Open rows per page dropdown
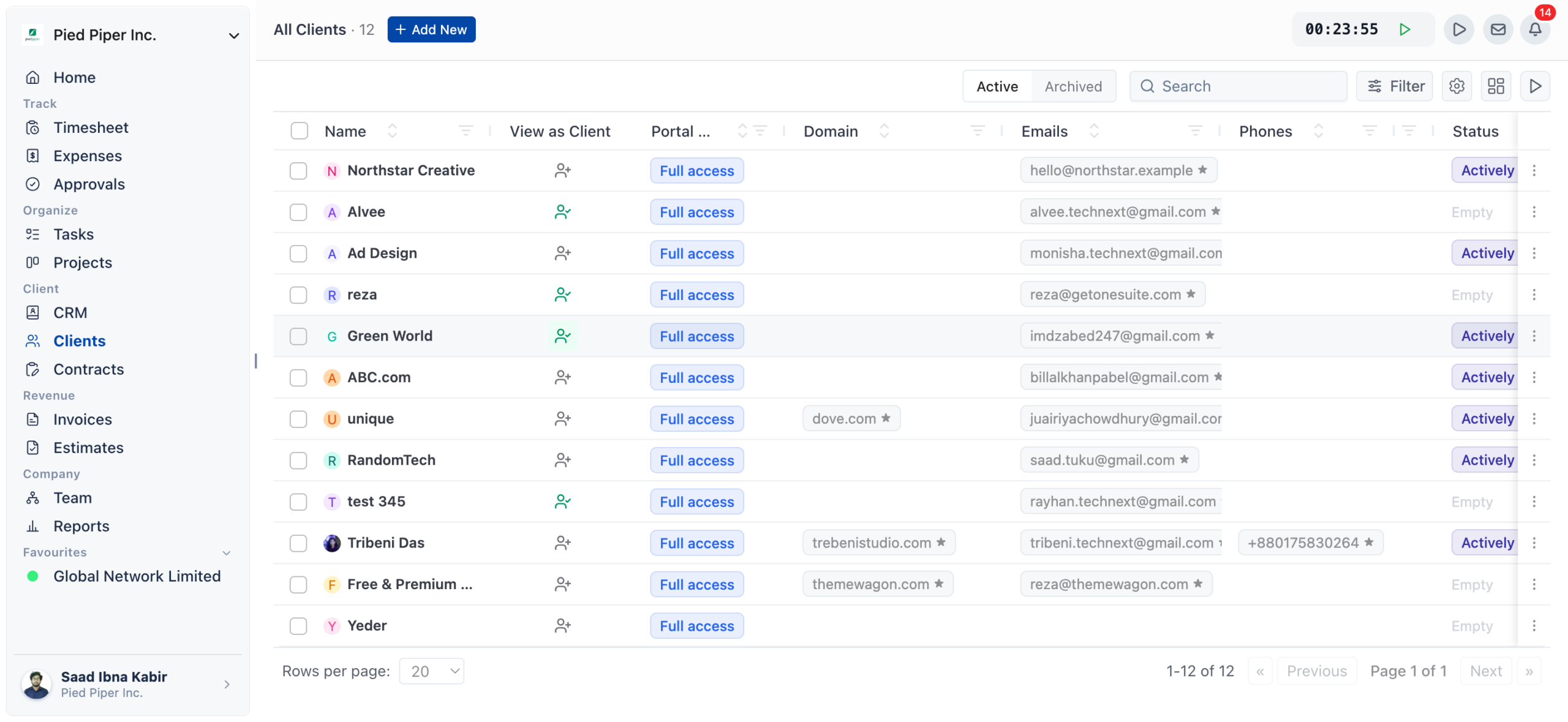 coord(431,671)
